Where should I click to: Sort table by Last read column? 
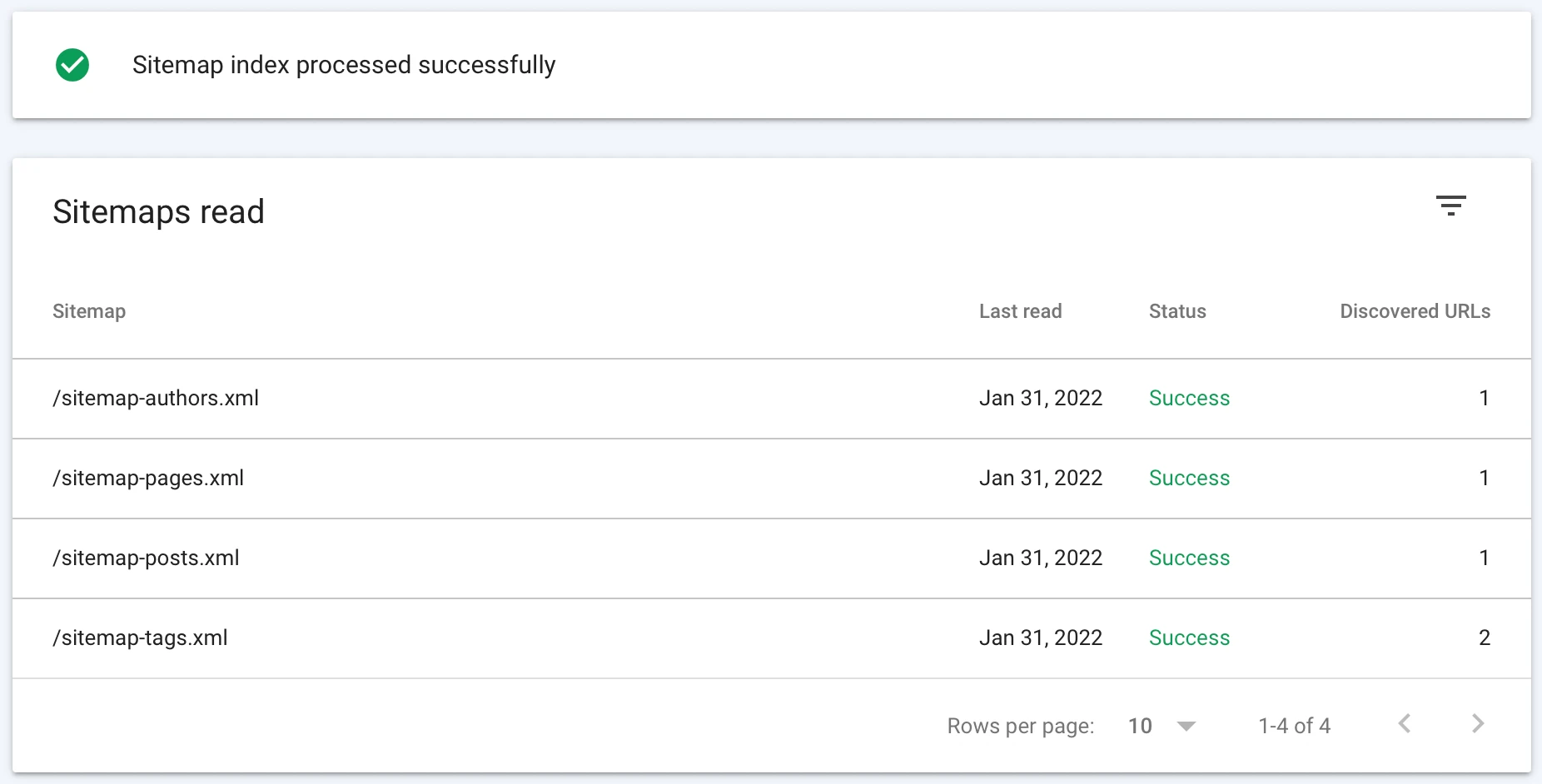[1020, 310]
